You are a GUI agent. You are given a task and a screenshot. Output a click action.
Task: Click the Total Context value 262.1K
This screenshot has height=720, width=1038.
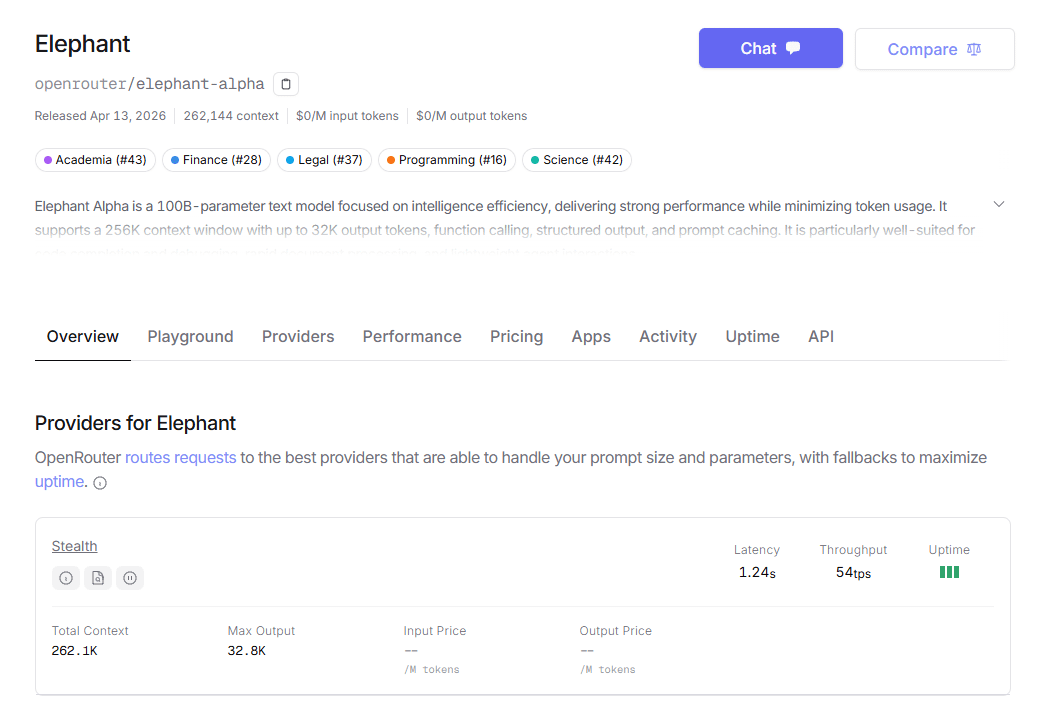point(75,651)
